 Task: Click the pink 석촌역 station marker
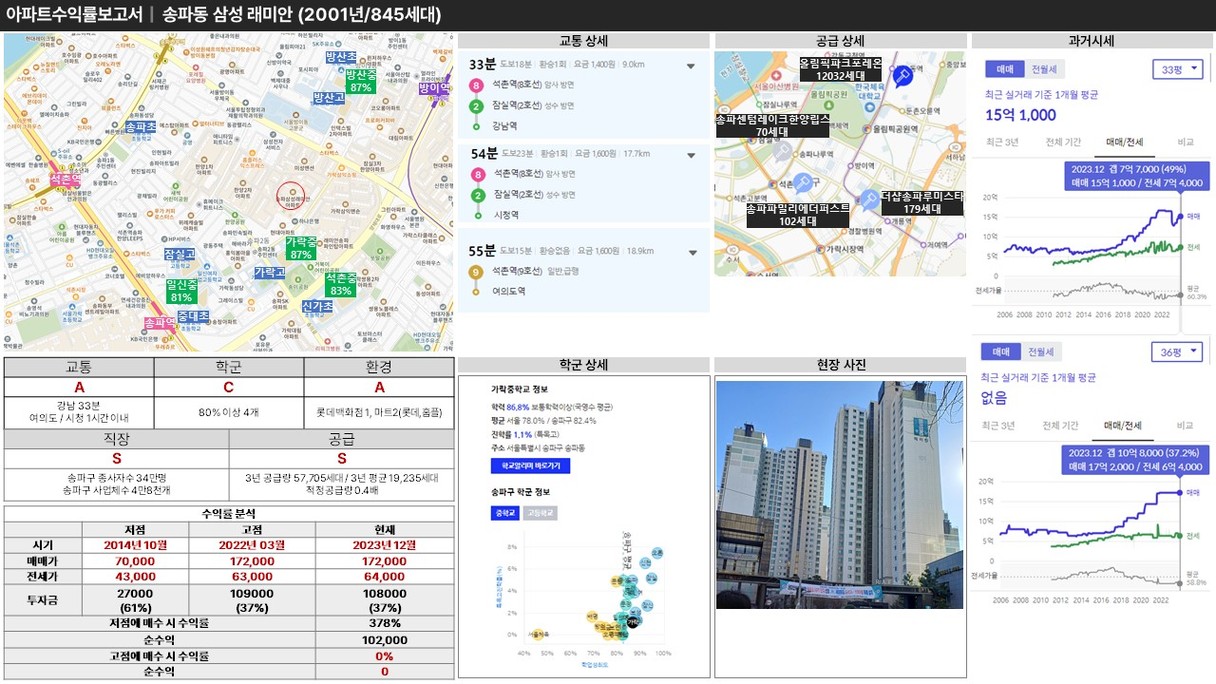pyautogui.click(x=66, y=180)
